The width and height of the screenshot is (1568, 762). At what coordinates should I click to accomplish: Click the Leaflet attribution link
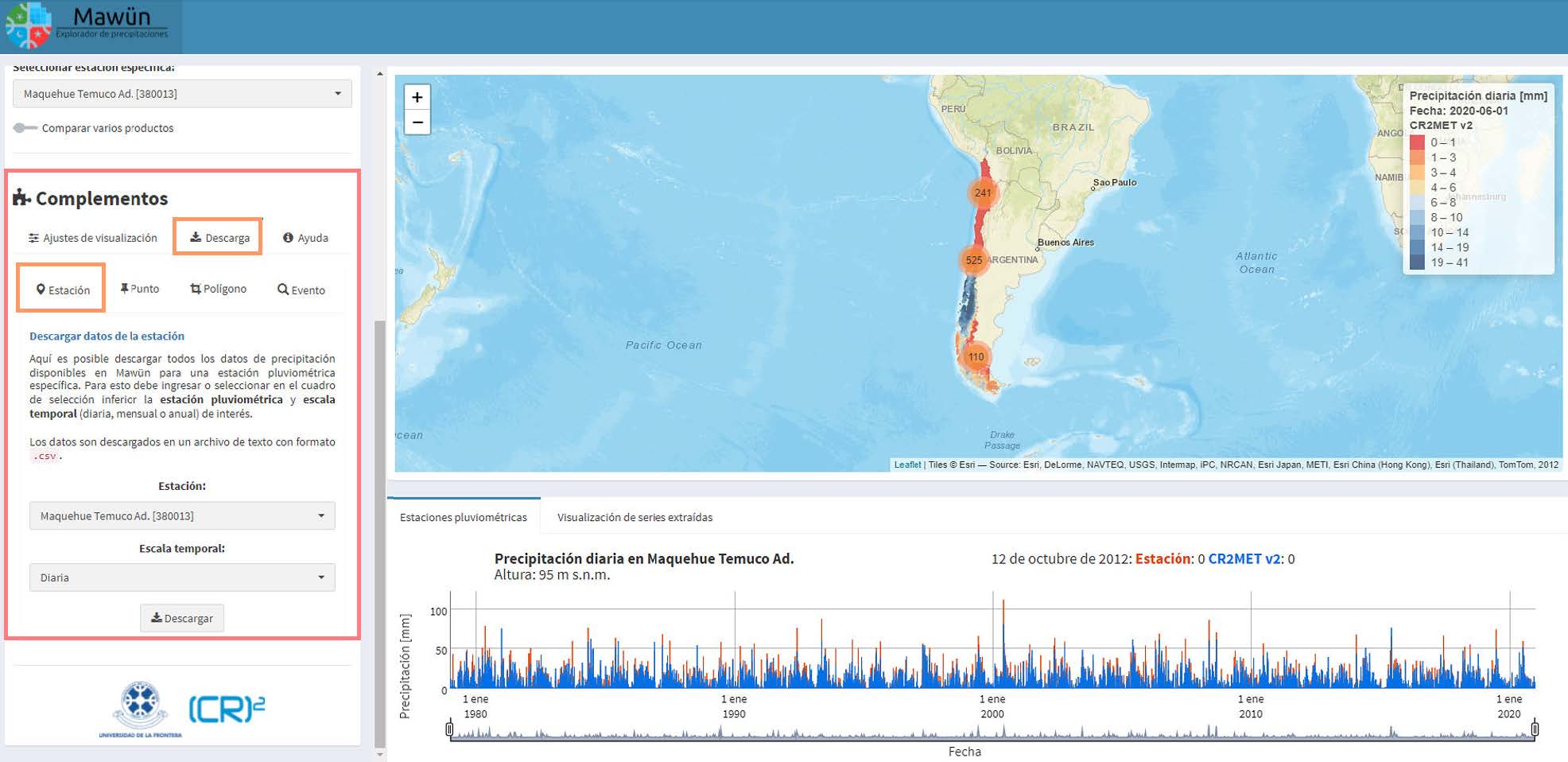tap(906, 465)
